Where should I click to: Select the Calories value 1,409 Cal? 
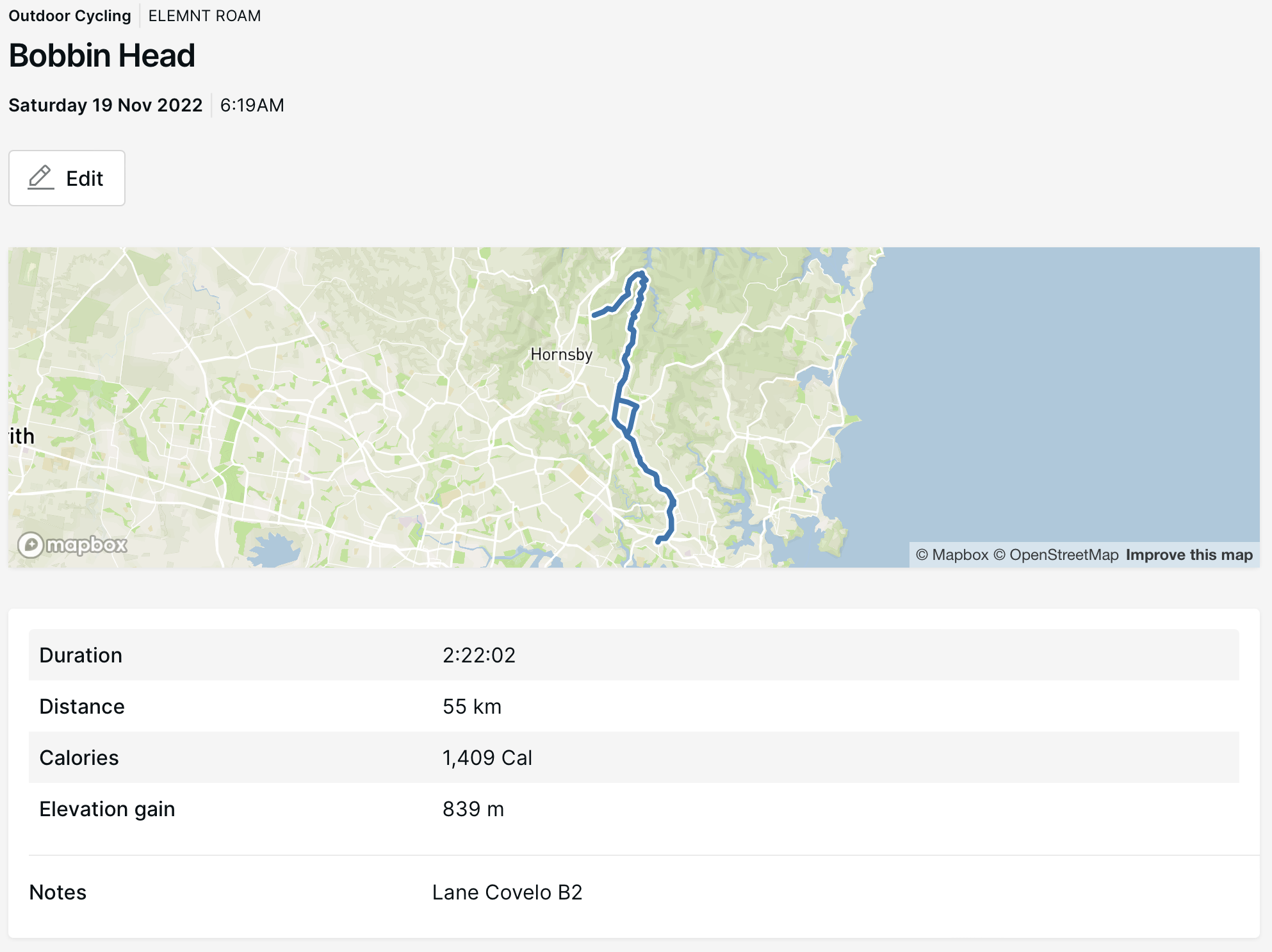point(487,758)
